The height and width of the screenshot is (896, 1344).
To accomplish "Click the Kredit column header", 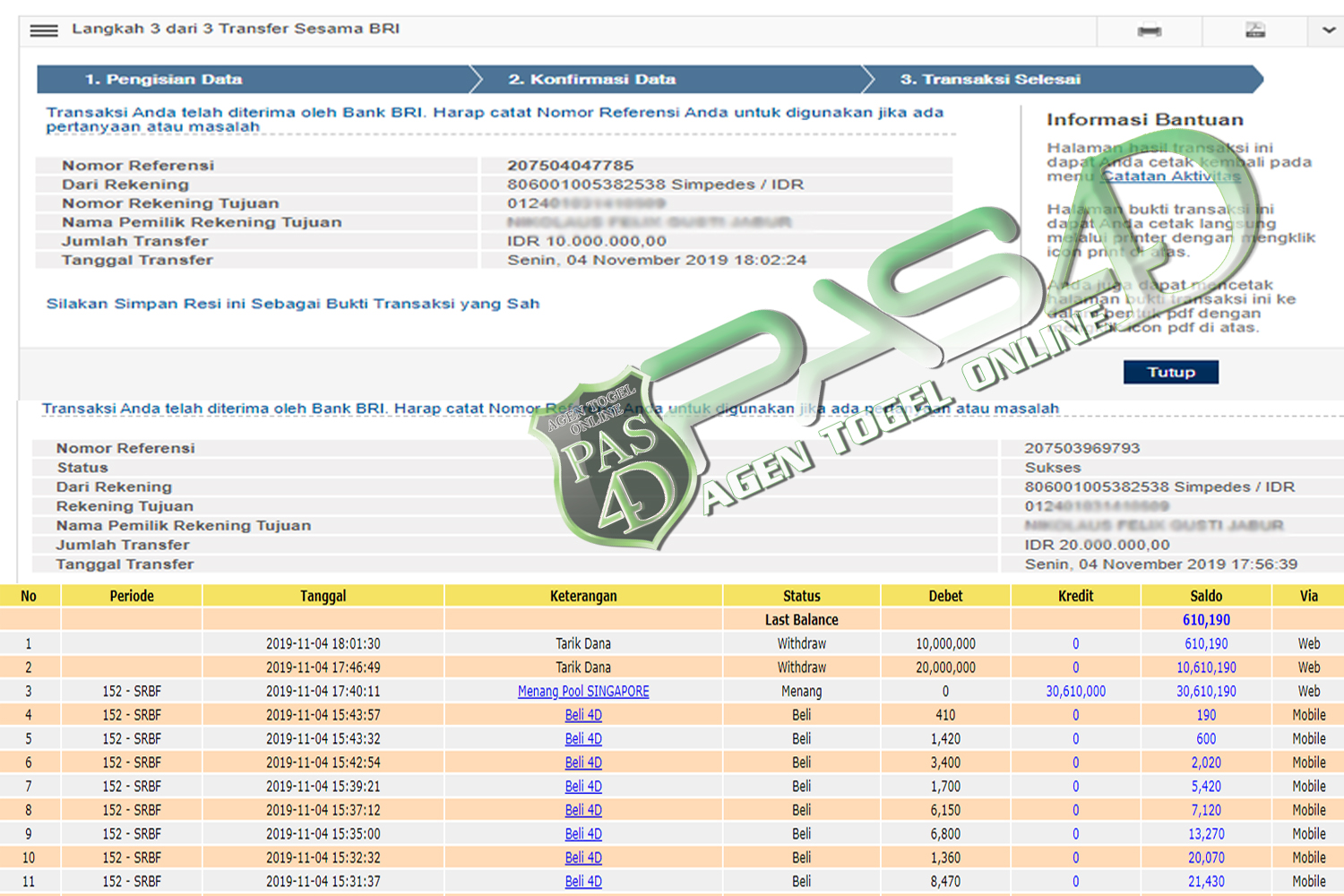I will pyautogui.click(x=1076, y=596).
